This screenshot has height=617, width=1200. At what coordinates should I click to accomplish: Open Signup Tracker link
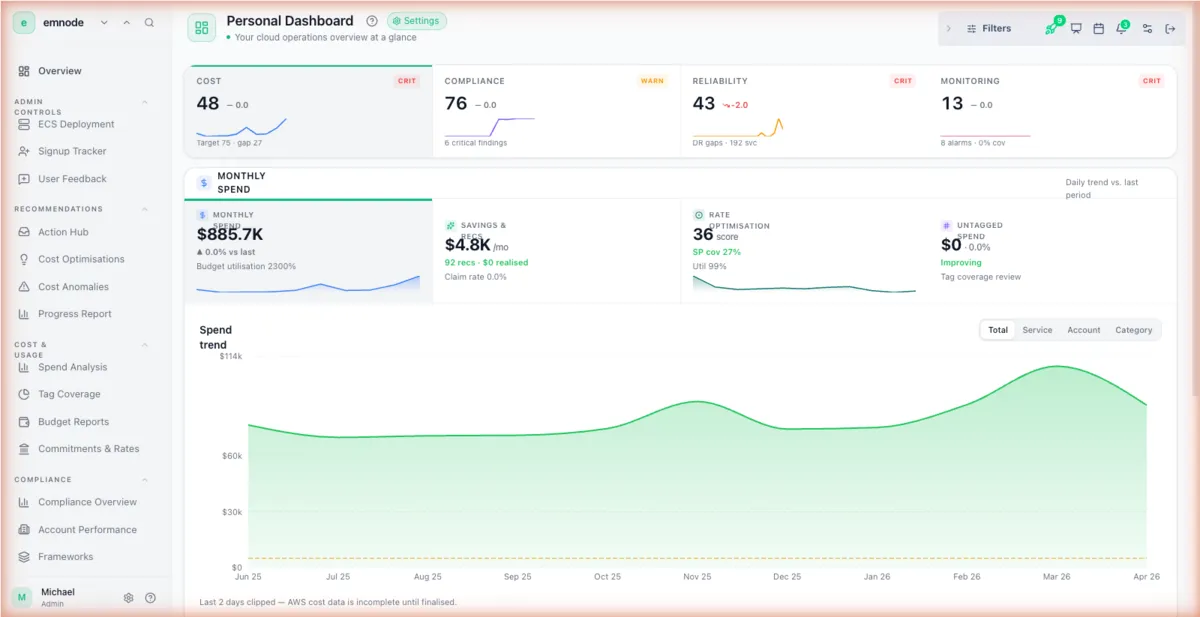(72, 151)
